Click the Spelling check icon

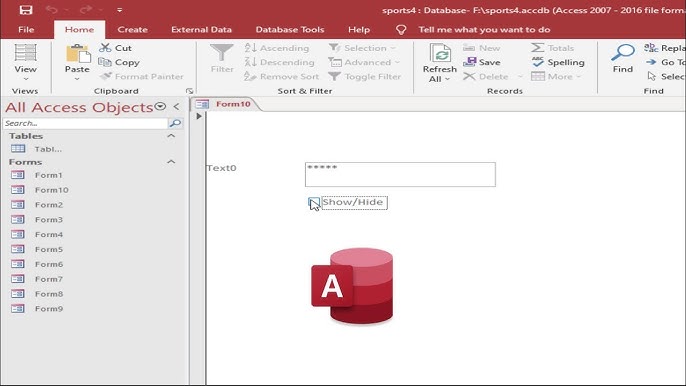click(x=538, y=62)
